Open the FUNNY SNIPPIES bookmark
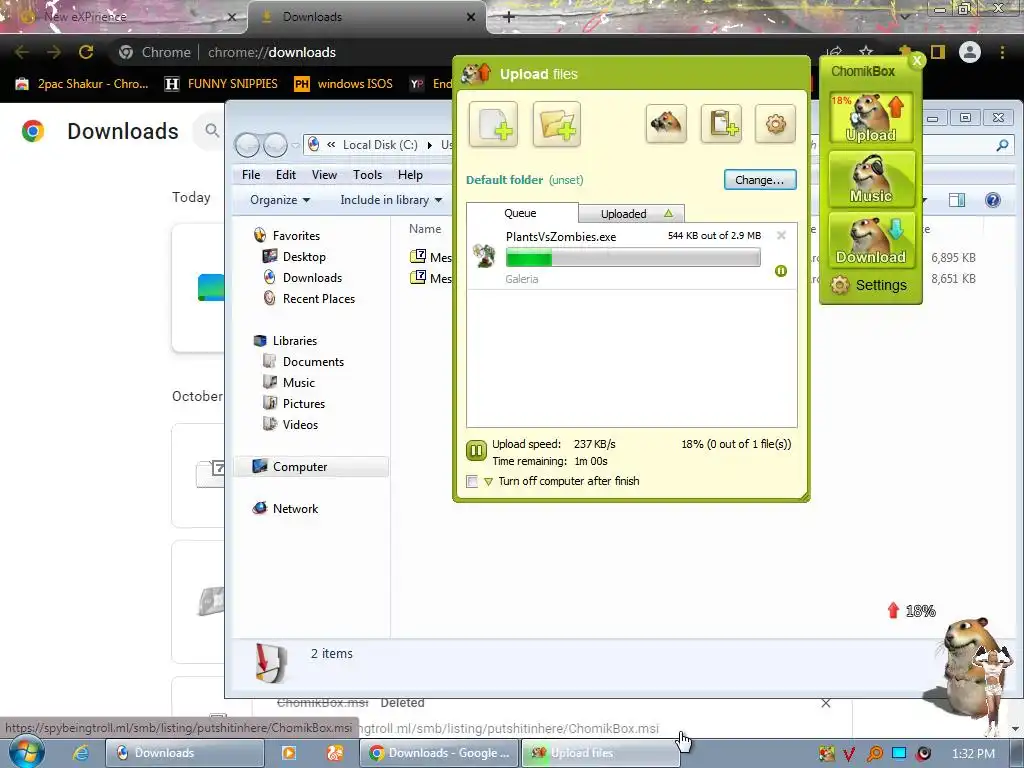Screen dimensions: 1024x768 221,84
